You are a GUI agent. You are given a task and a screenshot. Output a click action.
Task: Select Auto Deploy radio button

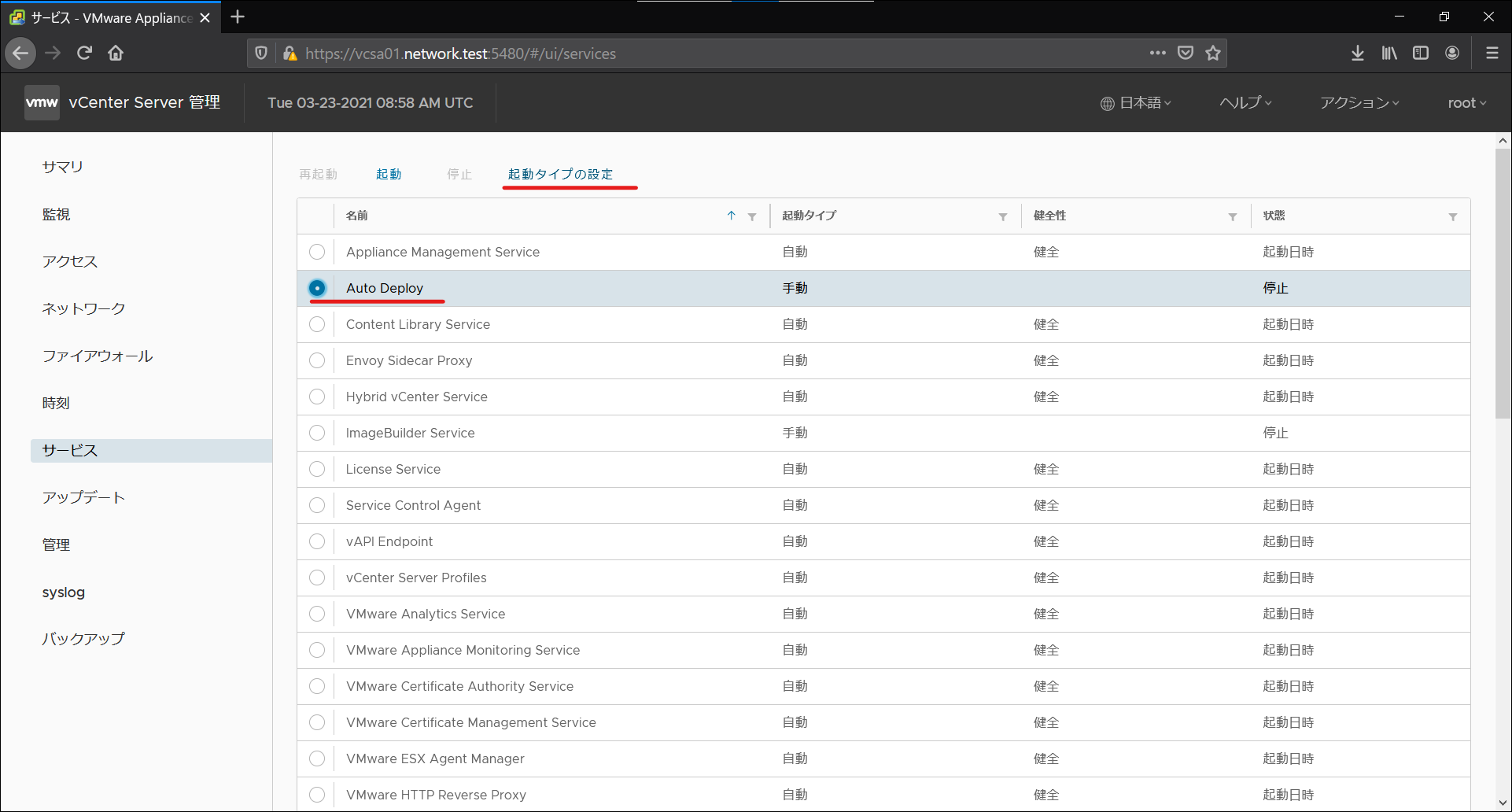pyautogui.click(x=317, y=288)
